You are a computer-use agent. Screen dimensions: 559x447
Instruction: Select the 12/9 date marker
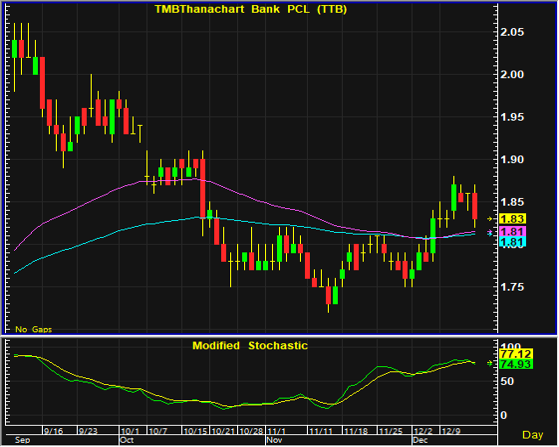coord(451,431)
